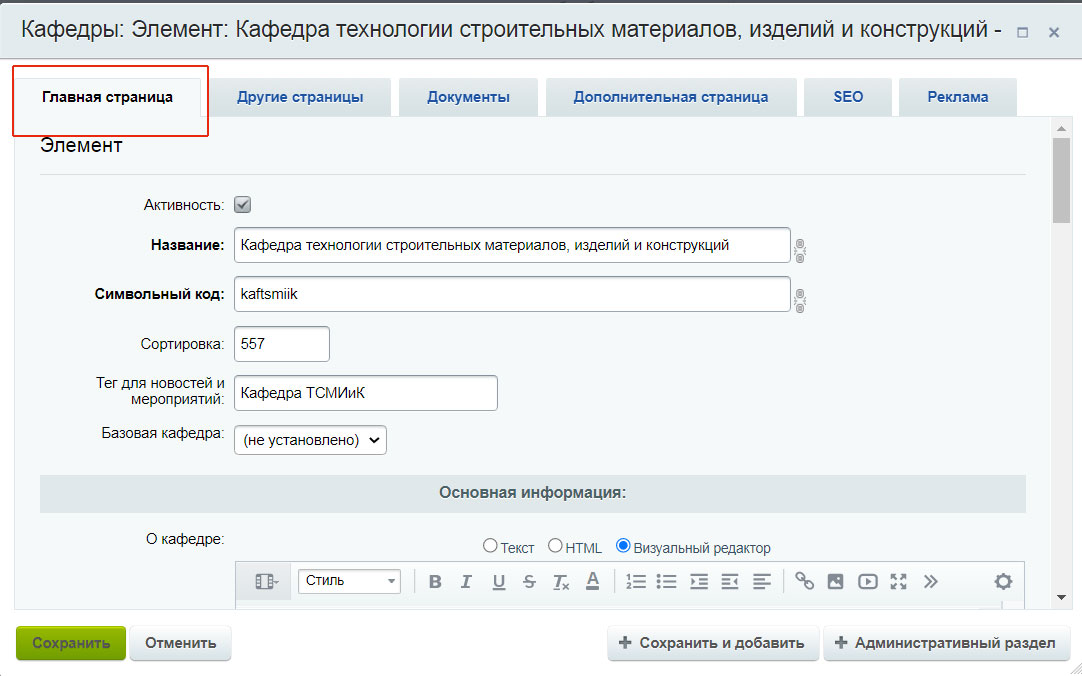Open editor settings gear icon
This screenshot has width=1082, height=676.
1003,581
